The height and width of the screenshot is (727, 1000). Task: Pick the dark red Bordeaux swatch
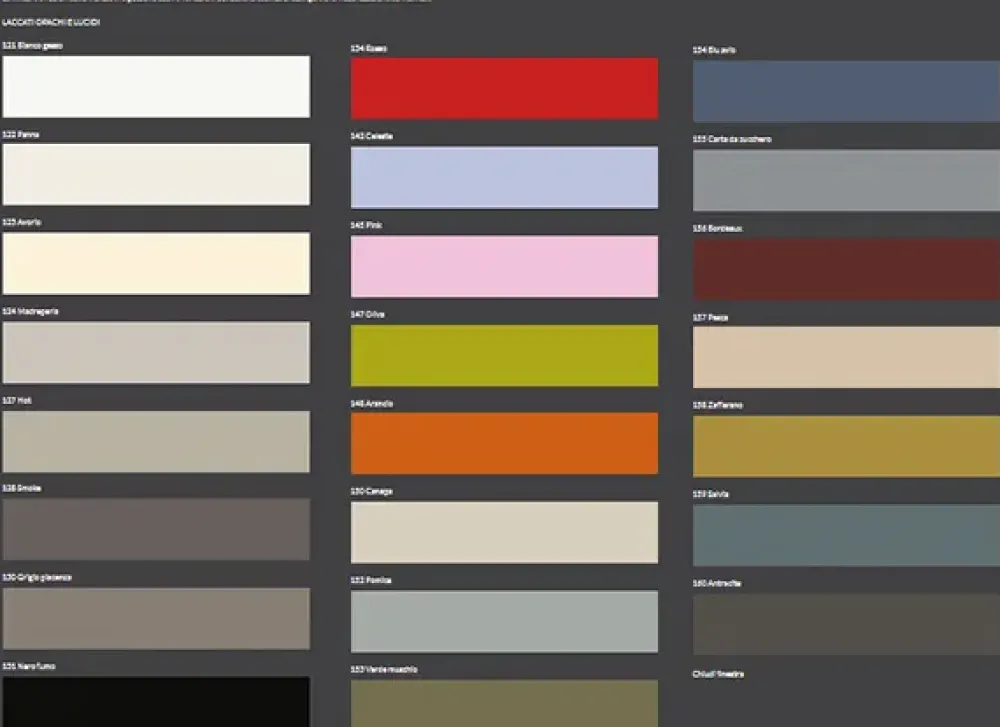846,270
